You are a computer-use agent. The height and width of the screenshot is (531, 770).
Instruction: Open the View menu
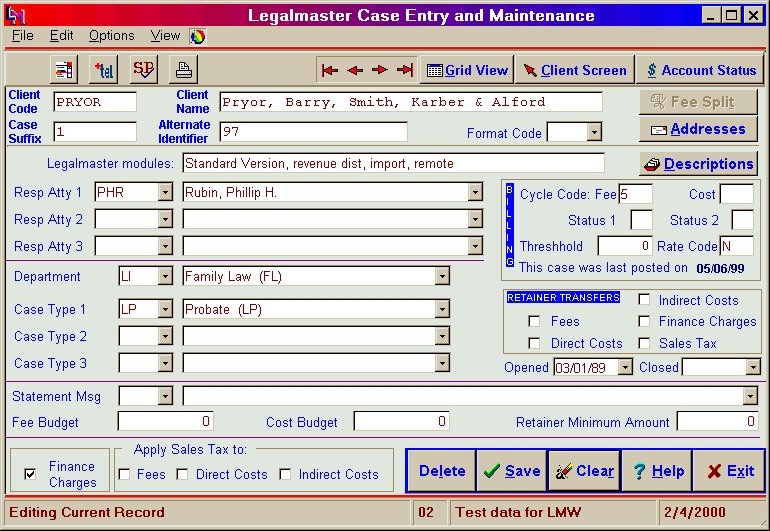[165, 36]
